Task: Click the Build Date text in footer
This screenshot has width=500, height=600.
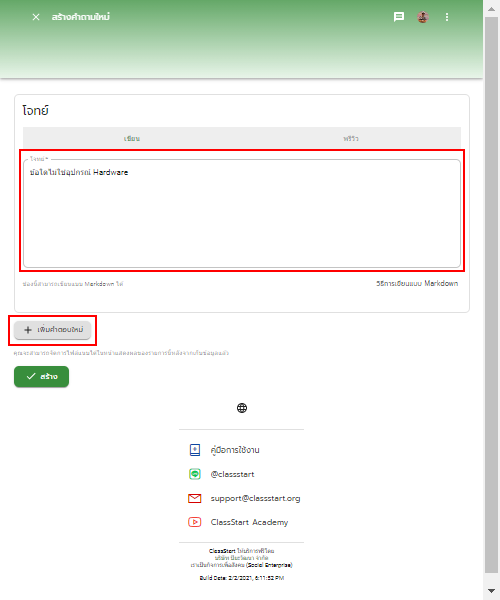Action: [242, 578]
